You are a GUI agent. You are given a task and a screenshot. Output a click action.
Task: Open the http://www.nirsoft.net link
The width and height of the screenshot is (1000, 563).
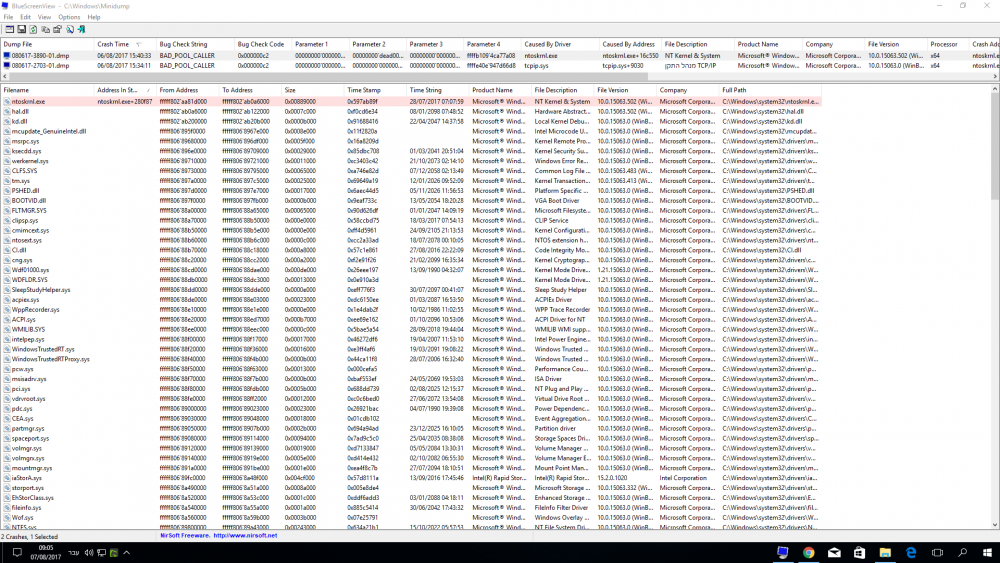click(x=246, y=536)
